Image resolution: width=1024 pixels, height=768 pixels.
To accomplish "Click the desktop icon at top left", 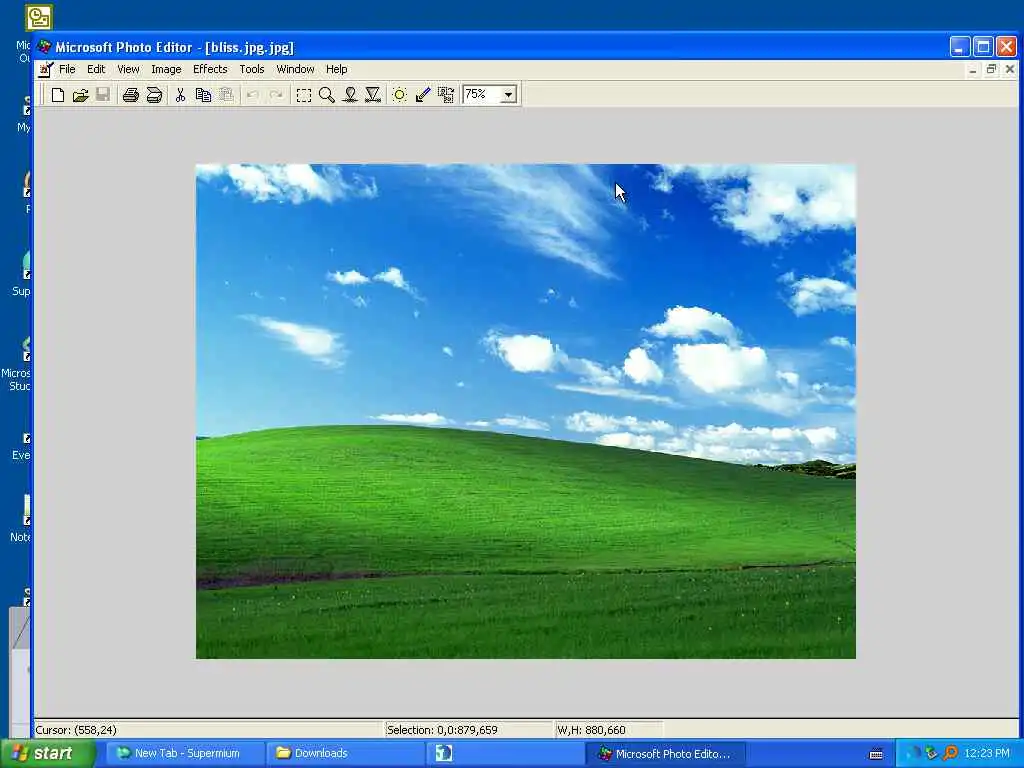I will 39,18.
